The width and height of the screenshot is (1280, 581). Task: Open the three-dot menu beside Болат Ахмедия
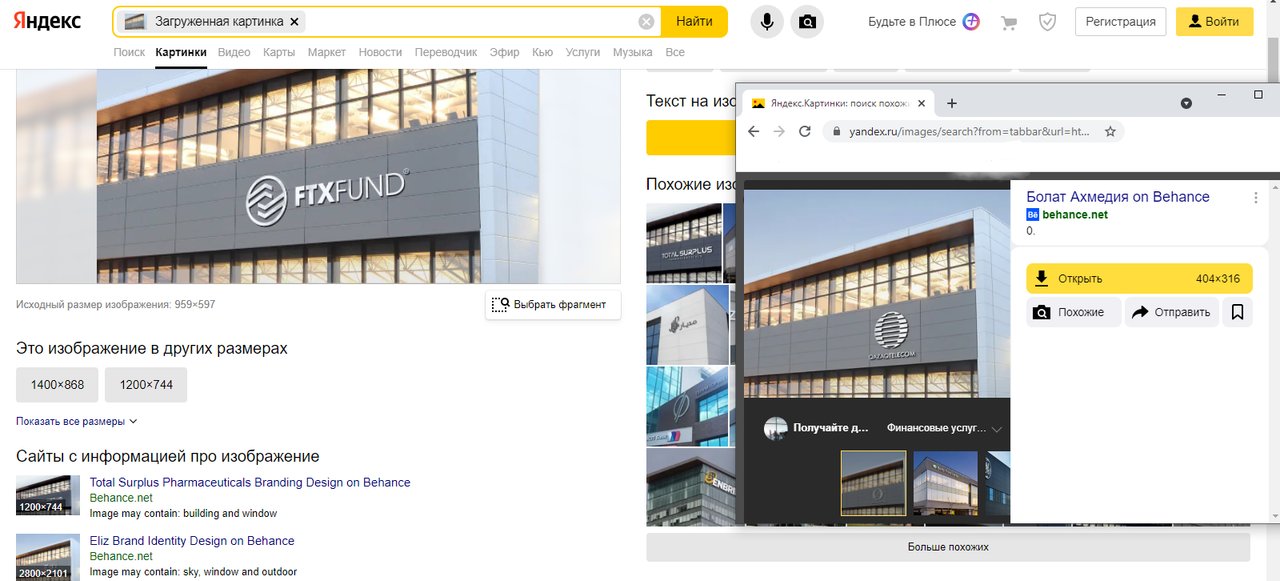coord(1257,198)
